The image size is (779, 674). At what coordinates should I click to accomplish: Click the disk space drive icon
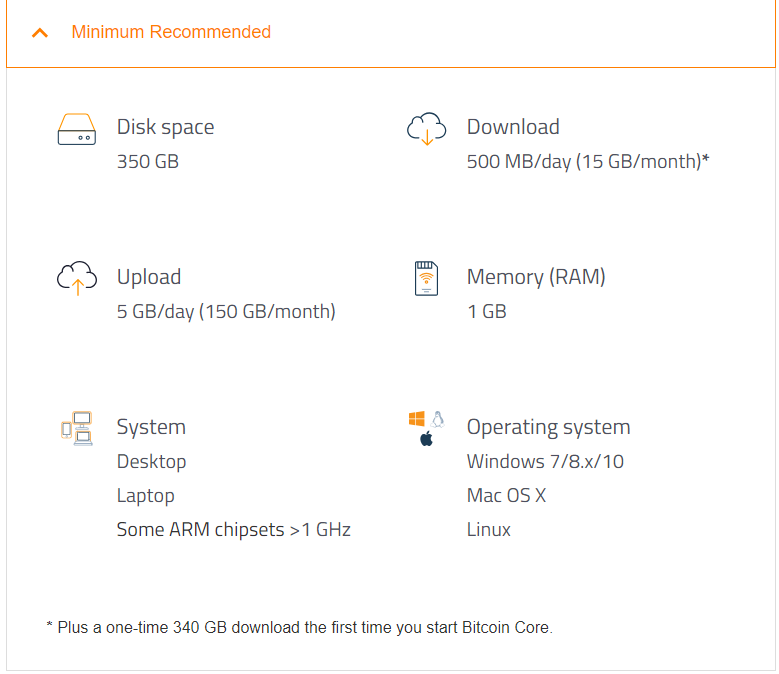click(77, 130)
